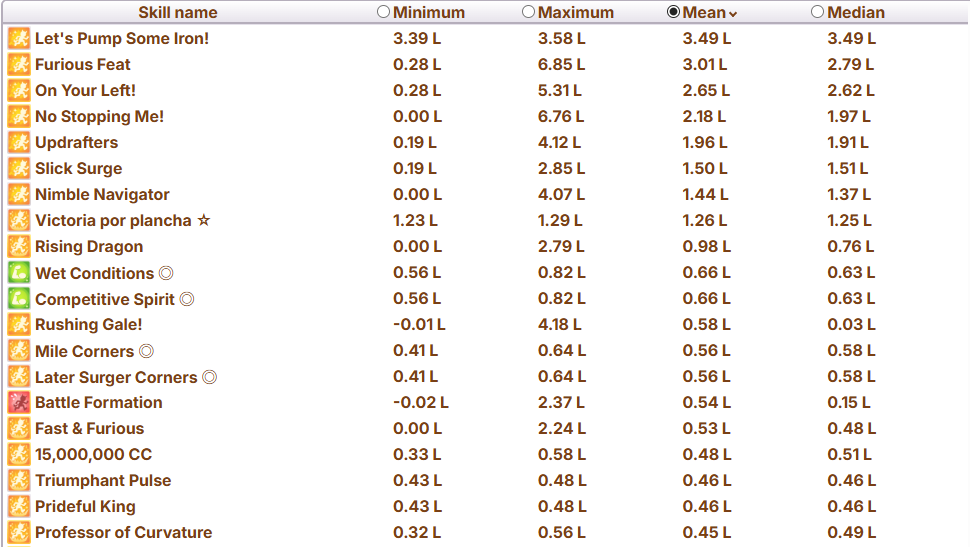Click the 3.39 L minimum of Let's Pump Some Iron!

click(417, 38)
